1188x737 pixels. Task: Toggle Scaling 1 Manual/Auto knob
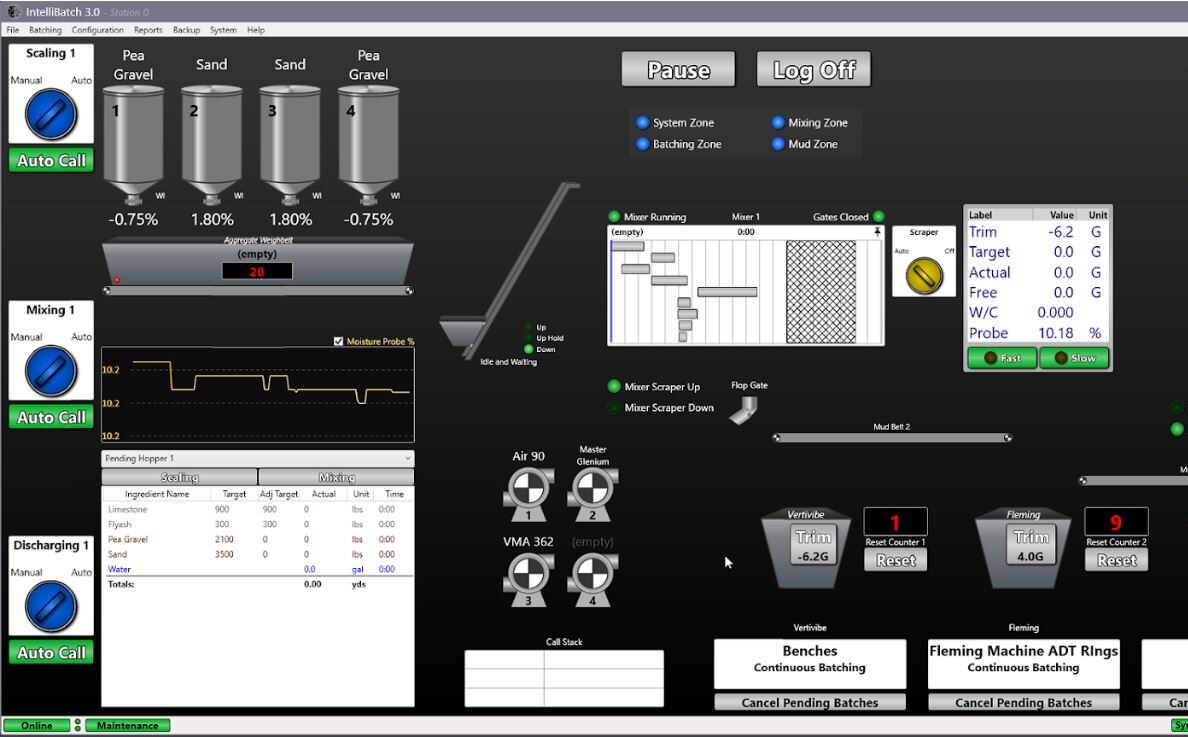pyautogui.click(x=51, y=114)
